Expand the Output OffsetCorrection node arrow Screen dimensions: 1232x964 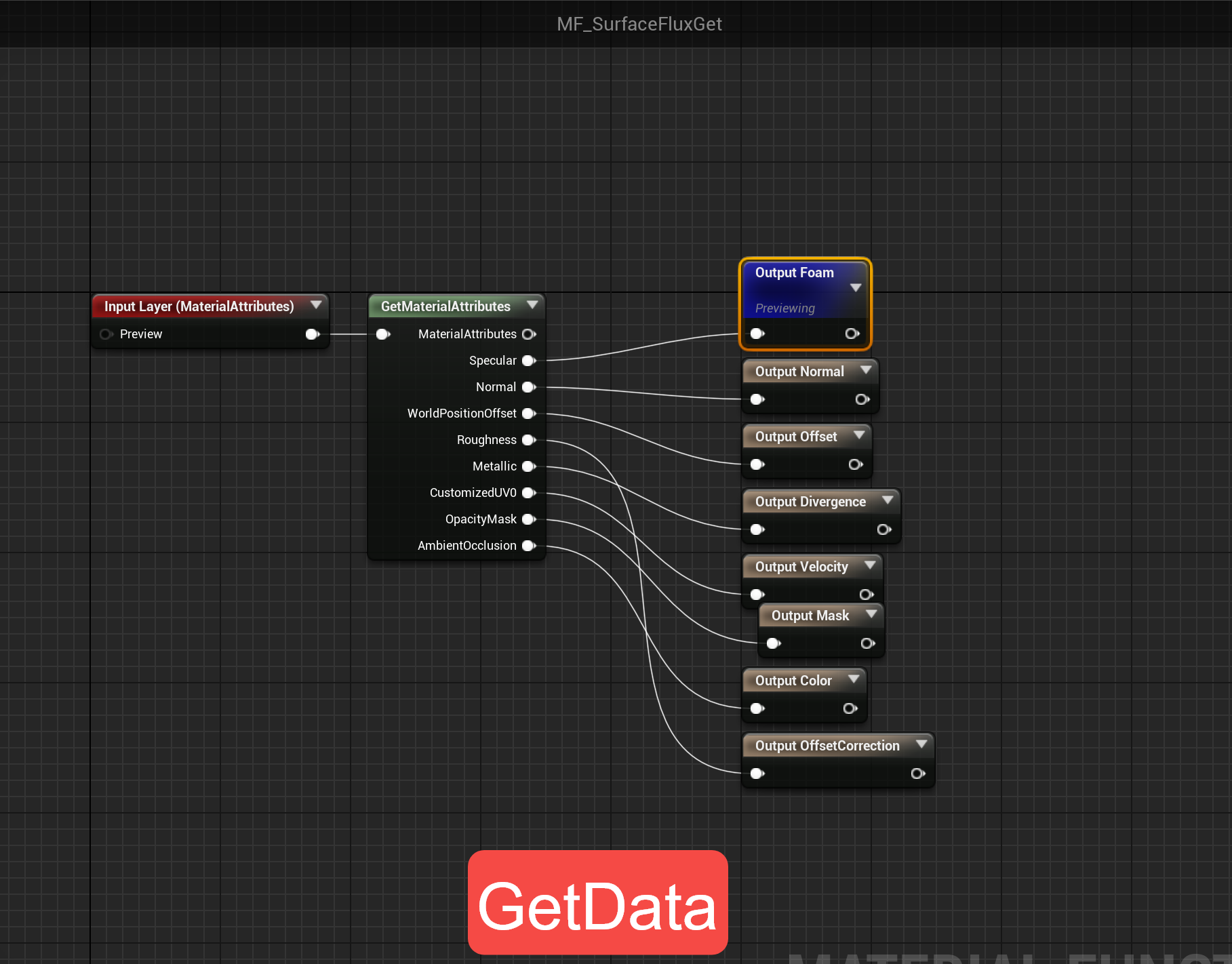(x=921, y=744)
